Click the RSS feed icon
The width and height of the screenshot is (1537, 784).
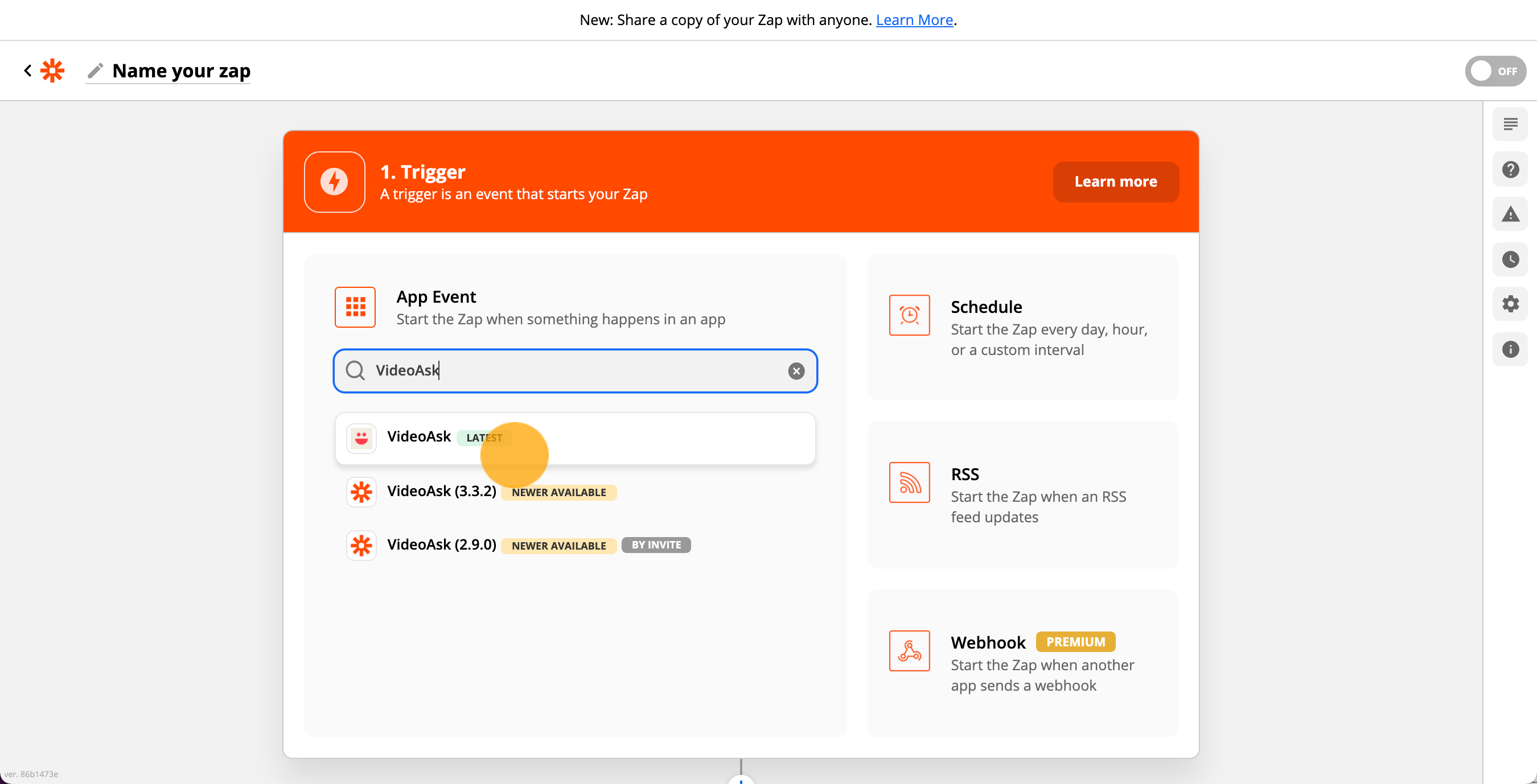coord(909,482)
